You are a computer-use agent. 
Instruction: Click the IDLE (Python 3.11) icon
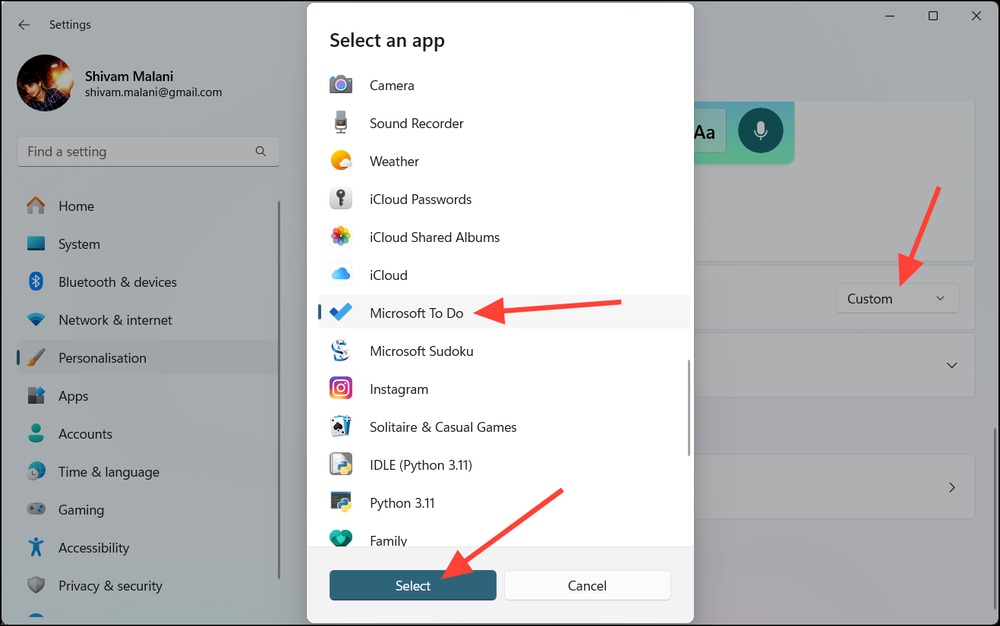coord(341,464)
